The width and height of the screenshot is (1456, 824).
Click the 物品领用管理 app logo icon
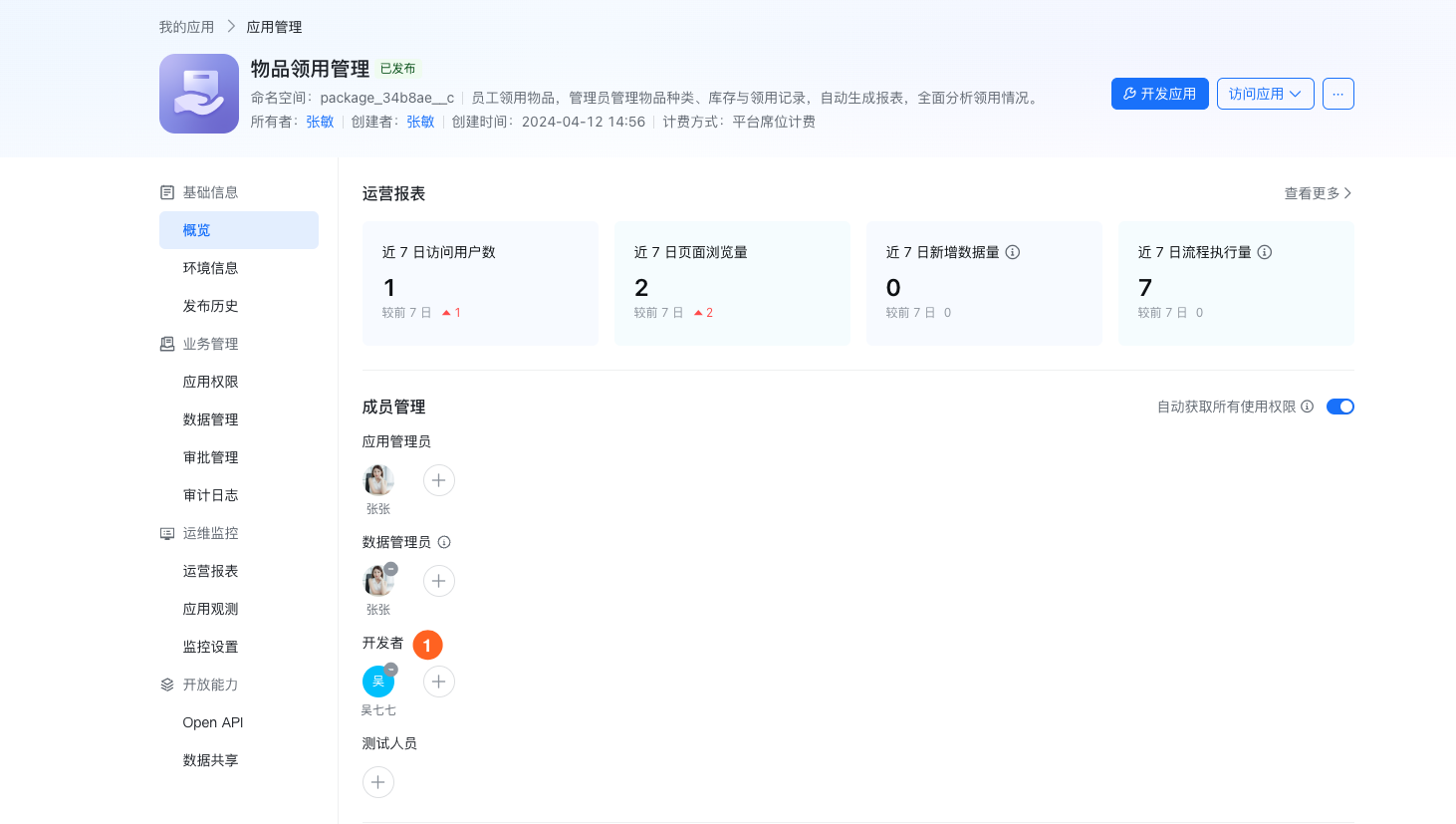(199, 94)
